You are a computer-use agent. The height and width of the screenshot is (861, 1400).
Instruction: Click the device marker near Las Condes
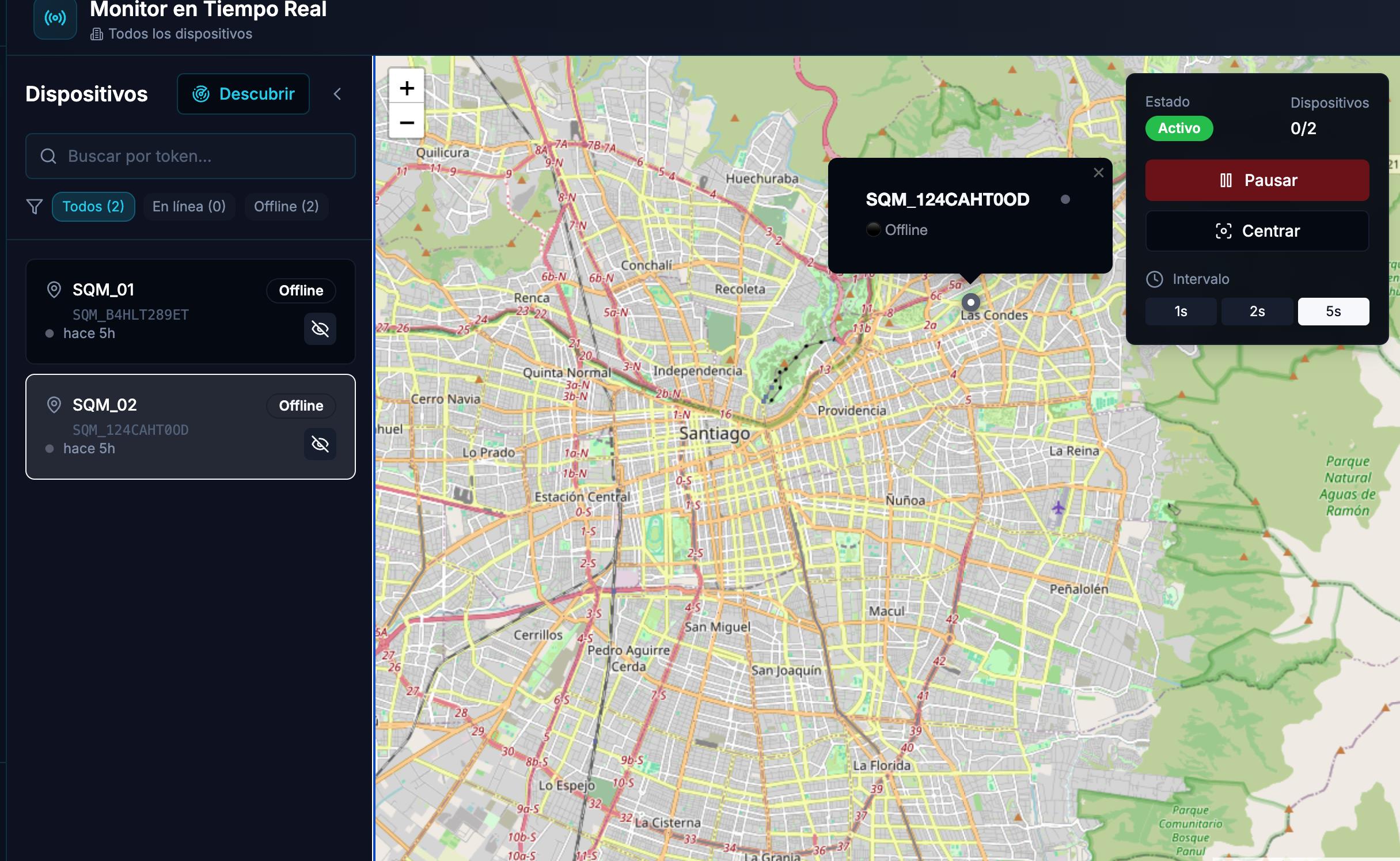click(x=970, y=302)
